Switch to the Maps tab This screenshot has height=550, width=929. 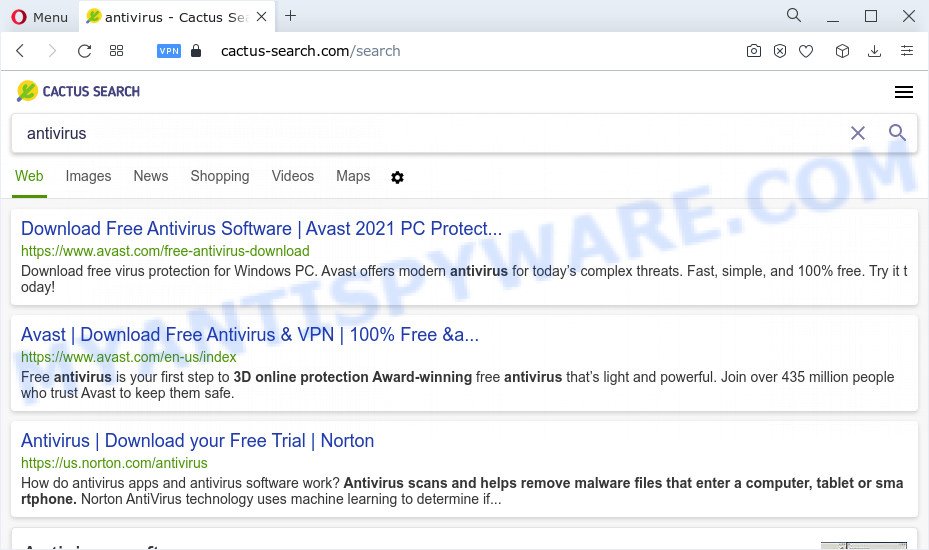pyautogui.click(x=353, y=176)
